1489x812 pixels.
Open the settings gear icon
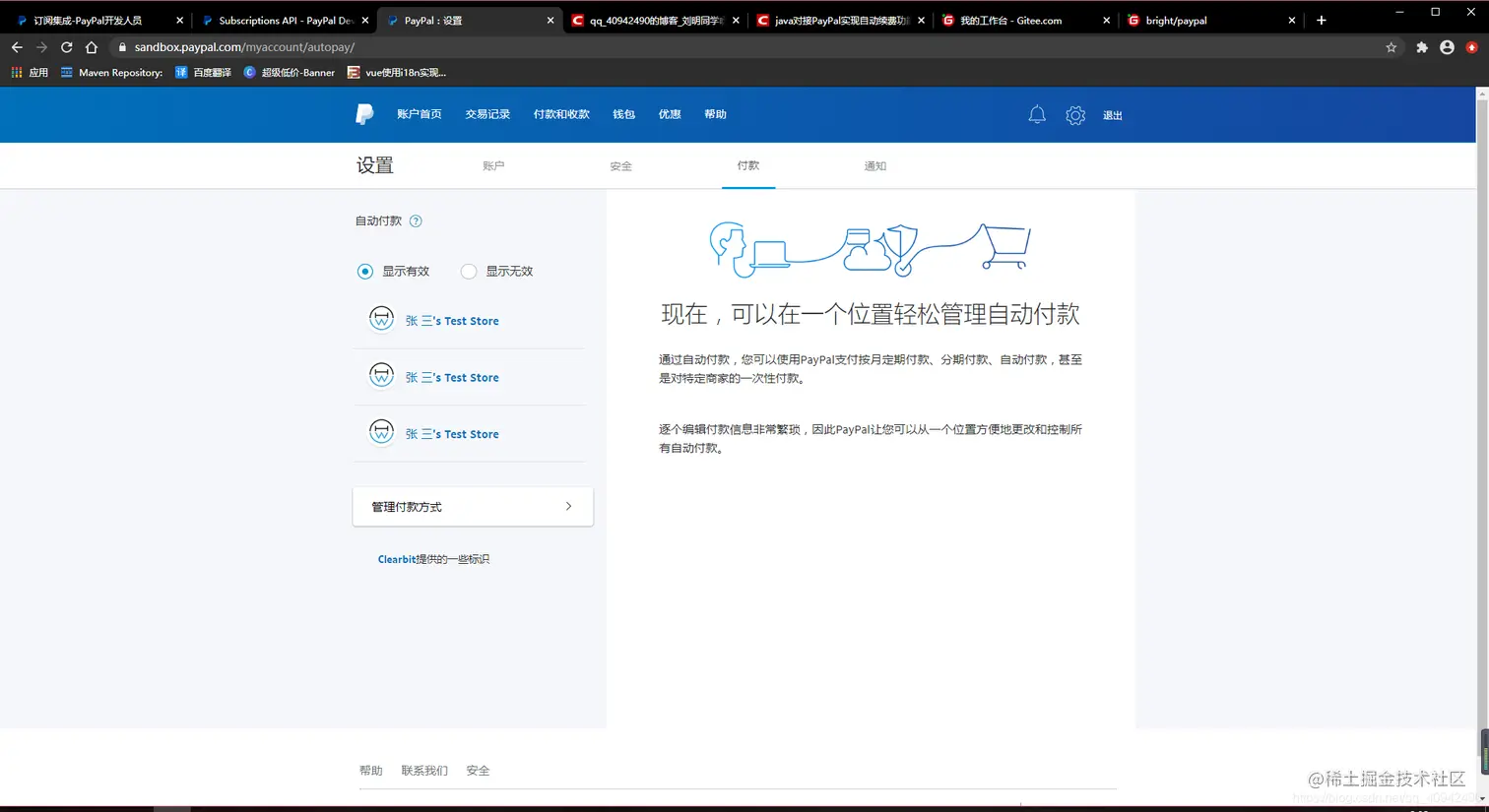click(1075, 115)
